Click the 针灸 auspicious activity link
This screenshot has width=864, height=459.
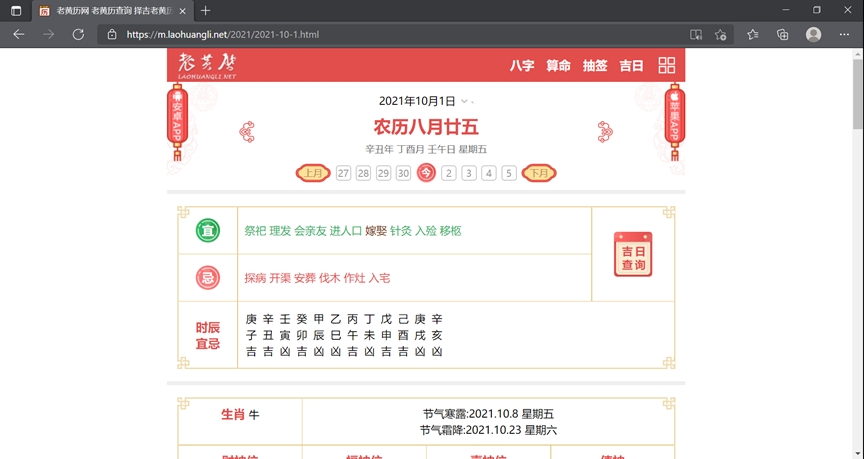pos(401,231)
